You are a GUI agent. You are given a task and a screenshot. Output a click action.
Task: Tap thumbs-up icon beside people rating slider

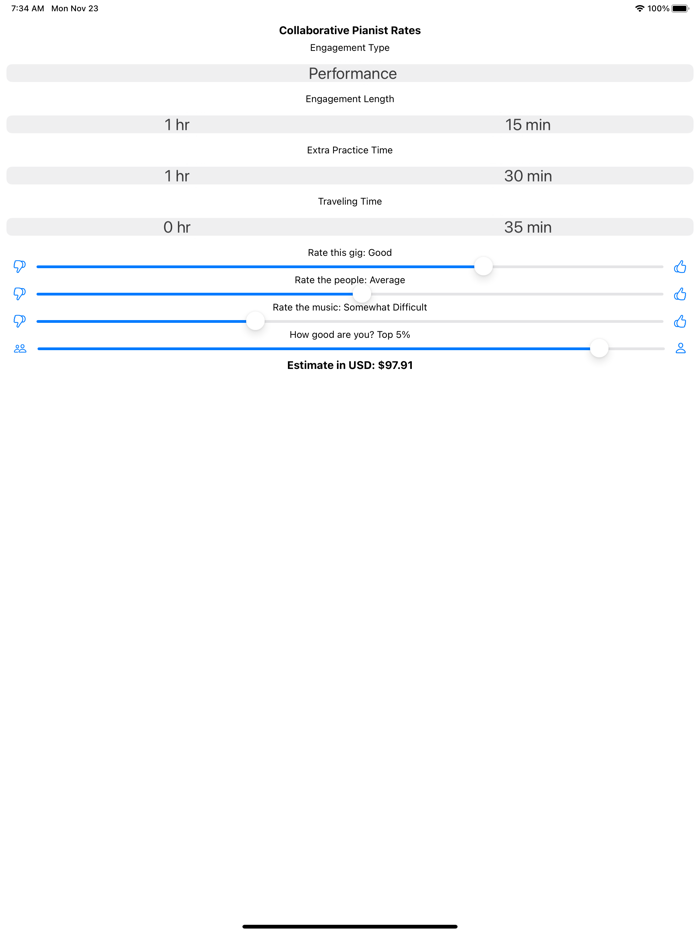click(680, 294)
